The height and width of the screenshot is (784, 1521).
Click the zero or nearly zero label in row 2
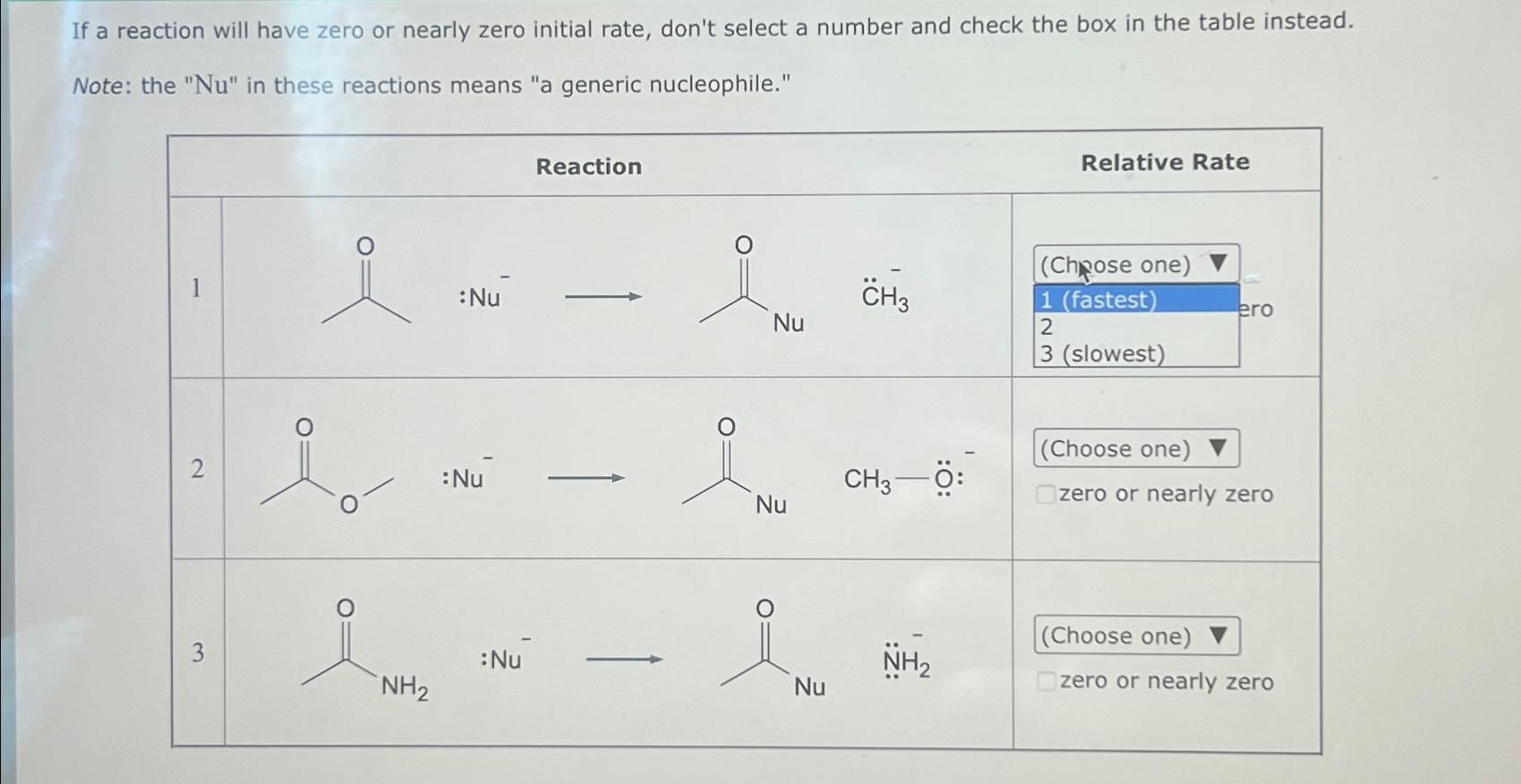point(1164,494)
